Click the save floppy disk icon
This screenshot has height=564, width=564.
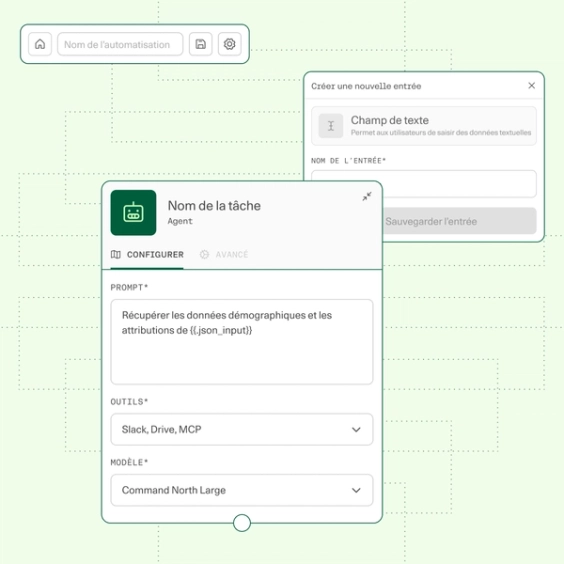pyautogui.click(x=201, y=44)
